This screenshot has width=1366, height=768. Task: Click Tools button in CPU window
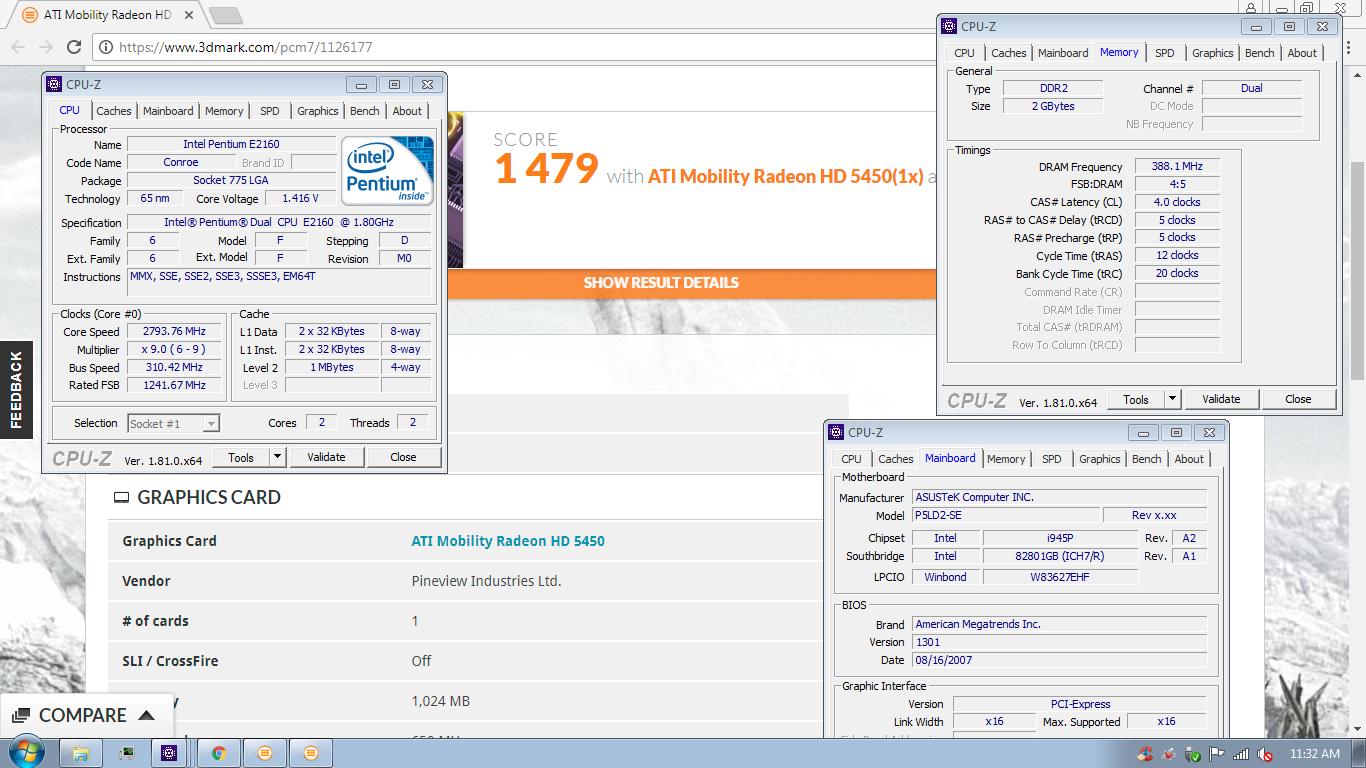click(x=240, y=457)
